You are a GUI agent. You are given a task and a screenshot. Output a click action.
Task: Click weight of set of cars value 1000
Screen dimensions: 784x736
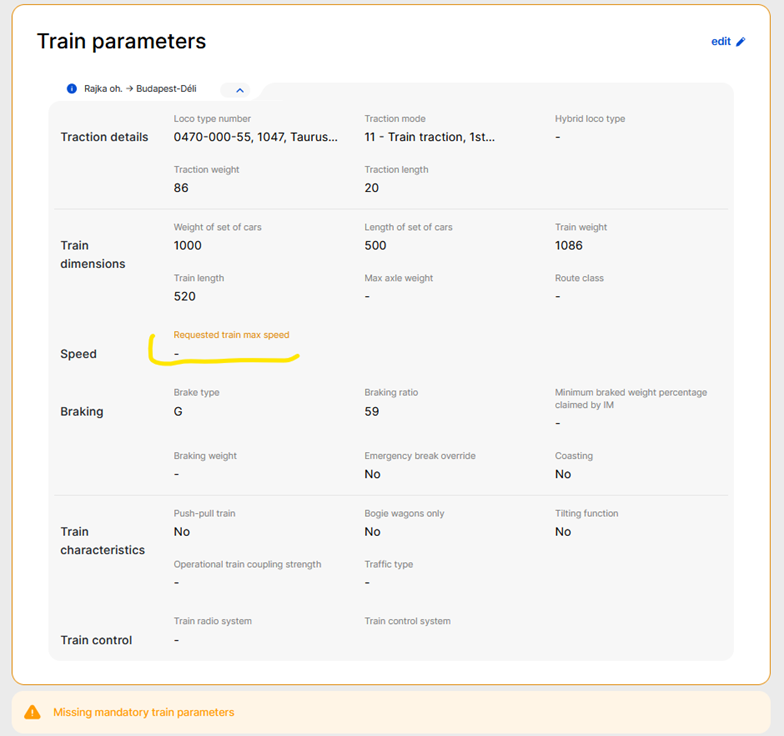pyautogui.click(x=188, y=246)
